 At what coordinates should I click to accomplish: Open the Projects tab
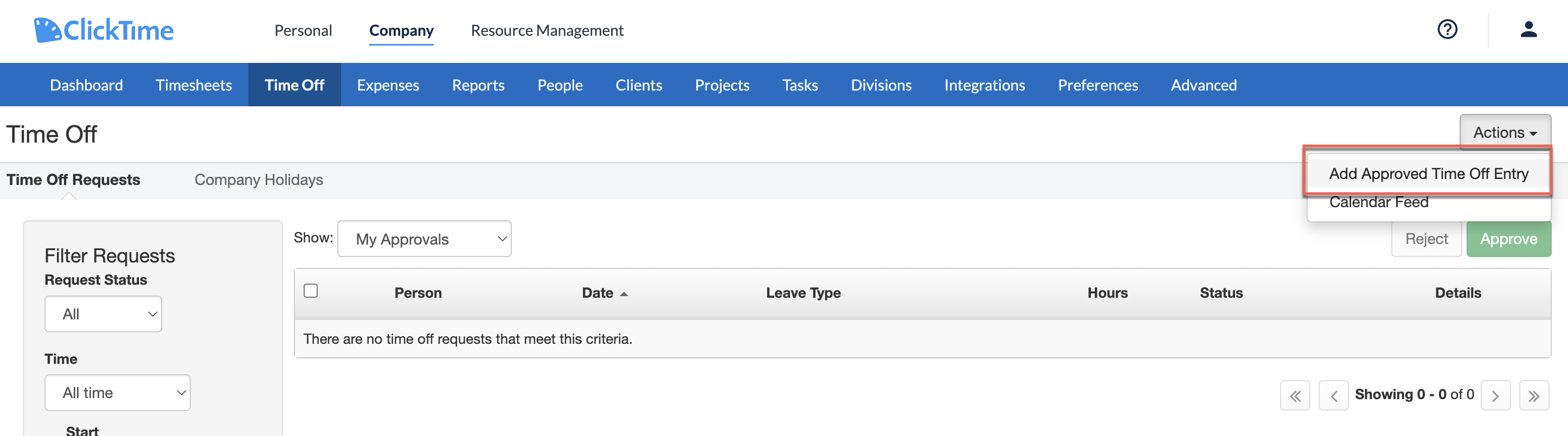(x=722, y=85)
